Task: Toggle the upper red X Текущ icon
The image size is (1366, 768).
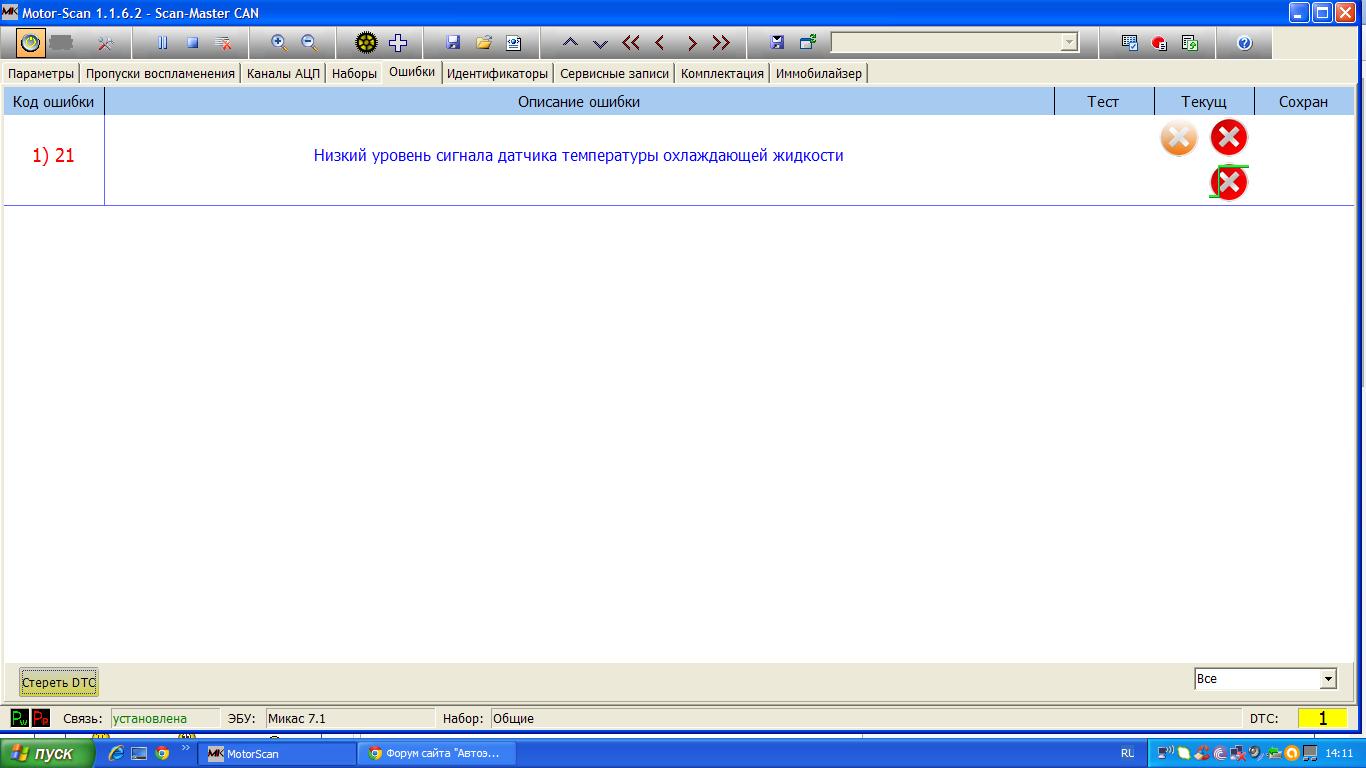Action: 1229,138
